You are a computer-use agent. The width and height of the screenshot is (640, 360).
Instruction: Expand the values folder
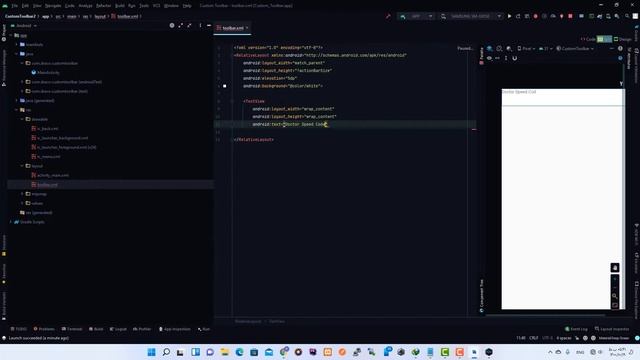click(22, 203)
